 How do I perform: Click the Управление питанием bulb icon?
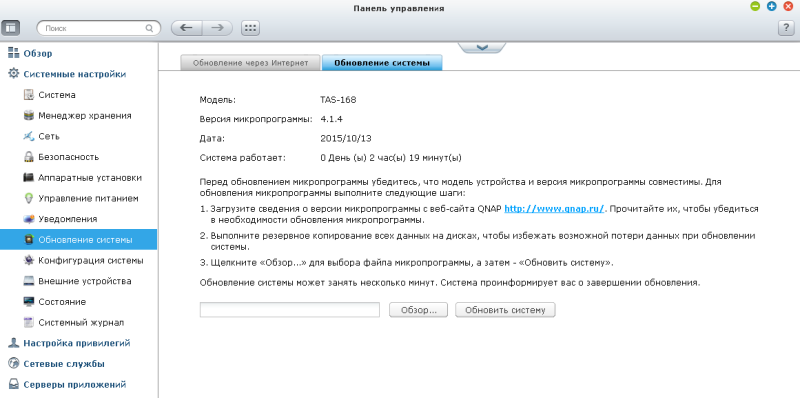pos(29,198)
